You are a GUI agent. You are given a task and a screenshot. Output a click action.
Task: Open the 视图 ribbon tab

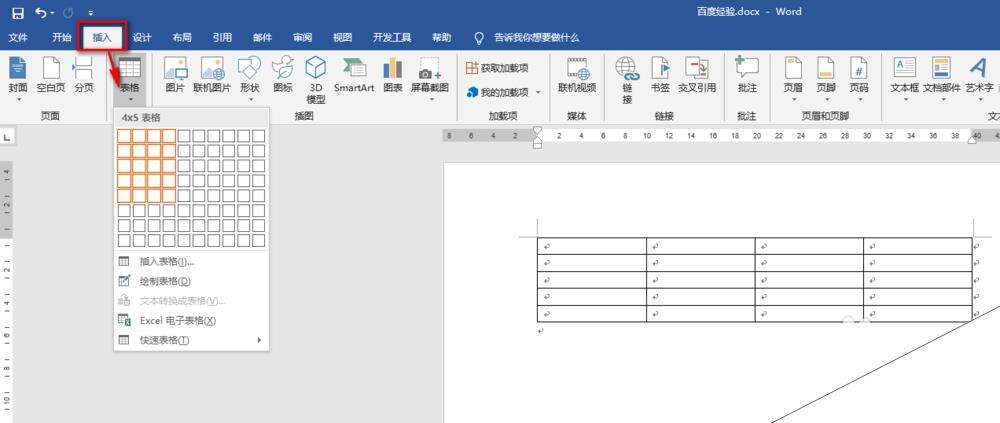[x=342, y=38]
